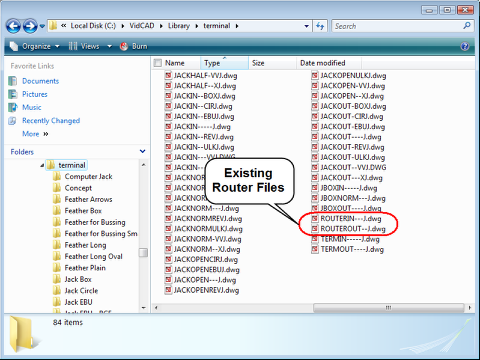This screenshot has height=360, width=480.
Task: Sort by Date modified column header
Action: tap(328, 63)
